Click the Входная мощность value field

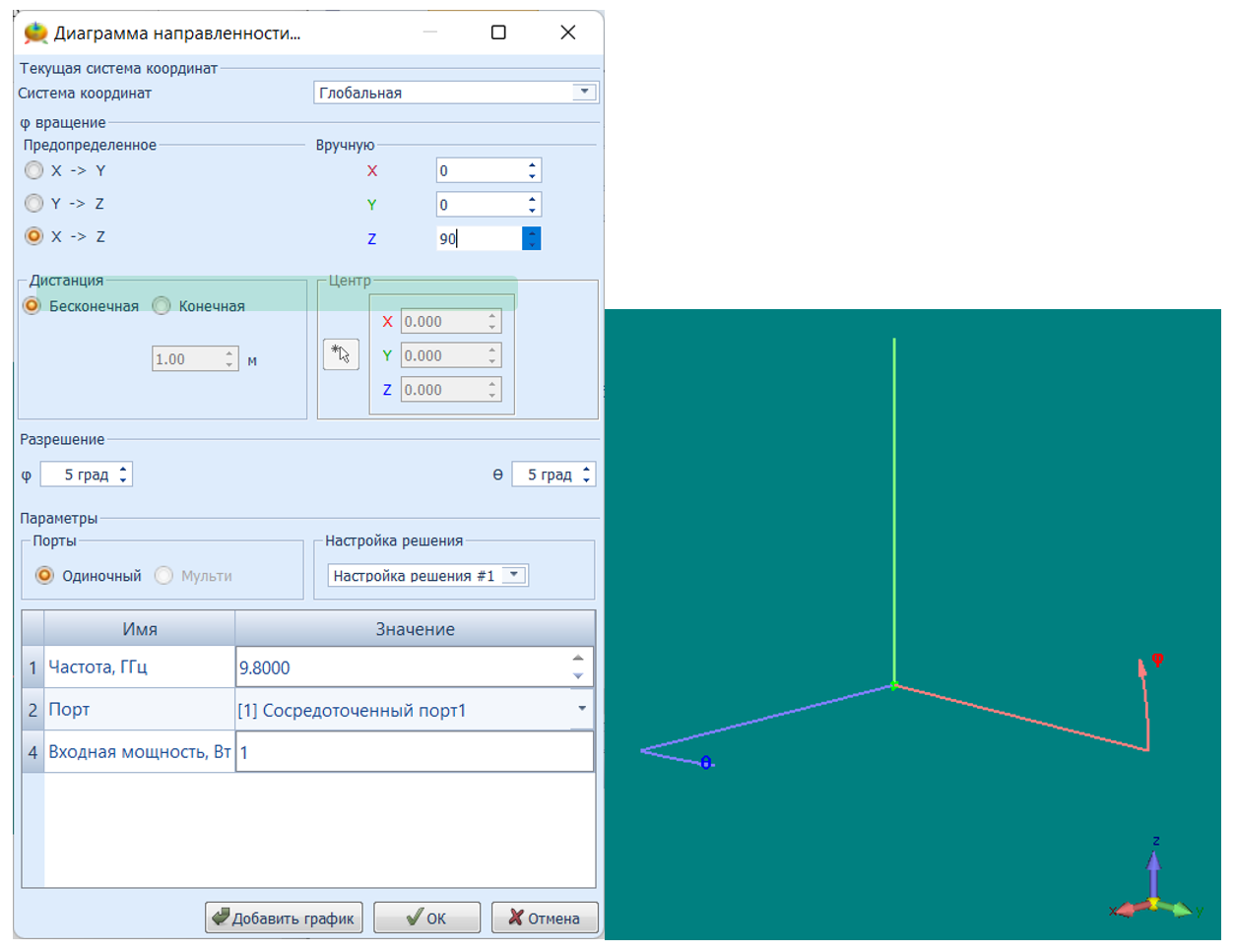[414, 752]
